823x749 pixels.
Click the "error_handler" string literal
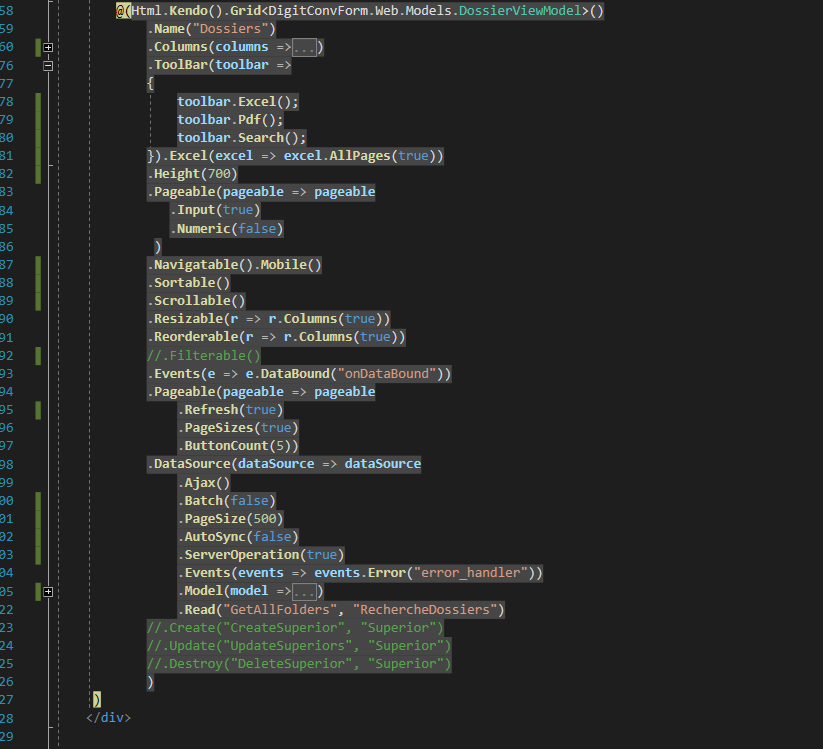click(x=470, y=573)
